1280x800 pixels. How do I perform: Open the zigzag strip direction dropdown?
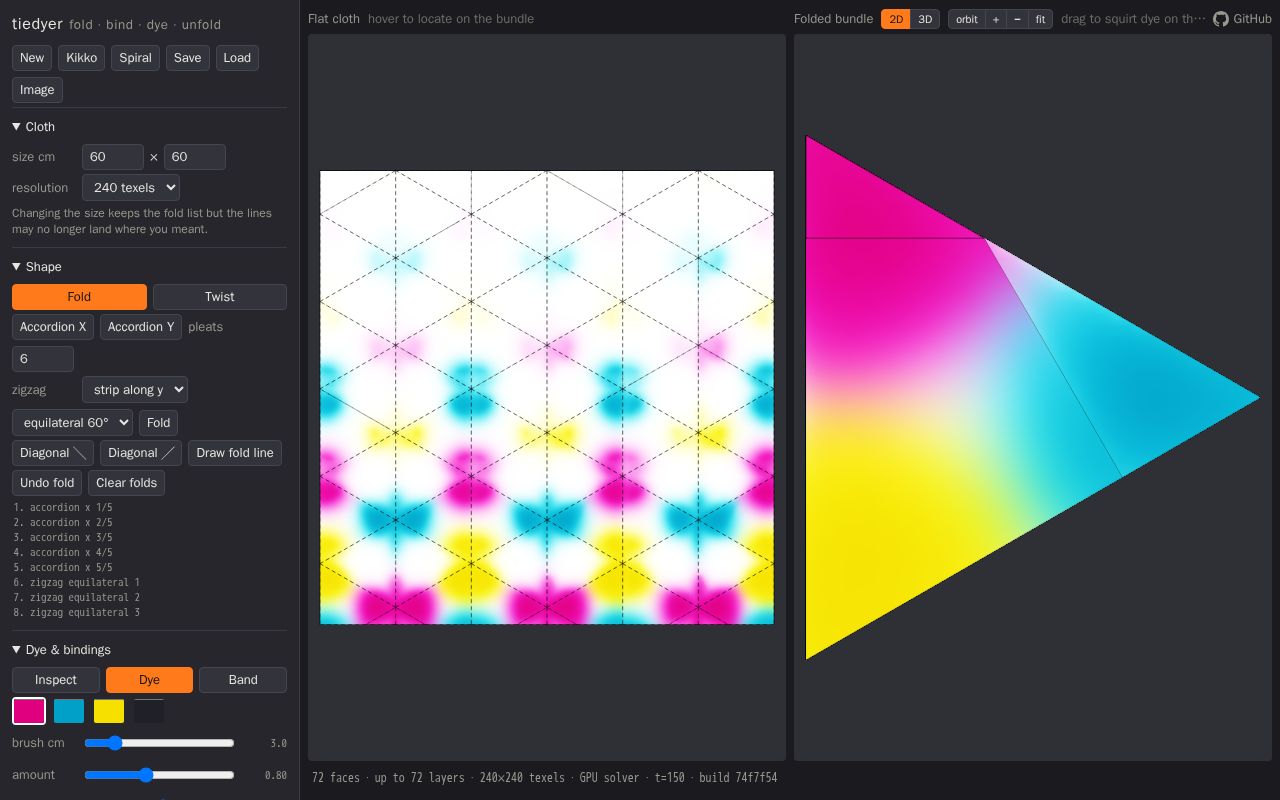pyautogui.click(x=135, y=390)
